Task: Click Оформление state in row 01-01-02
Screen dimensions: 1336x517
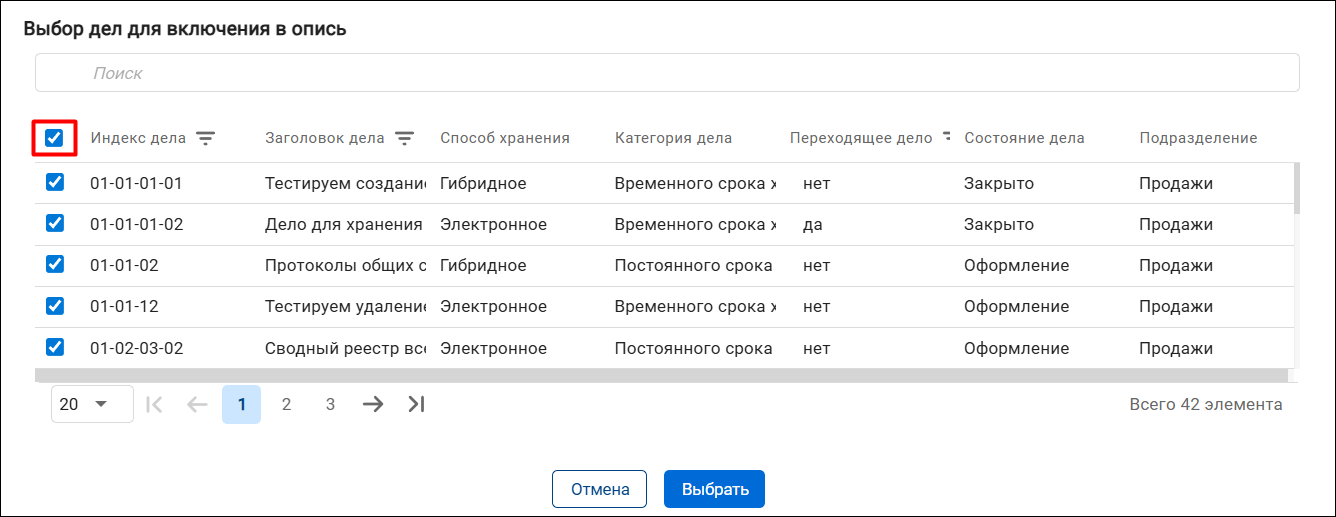Action: (1017, 265)
